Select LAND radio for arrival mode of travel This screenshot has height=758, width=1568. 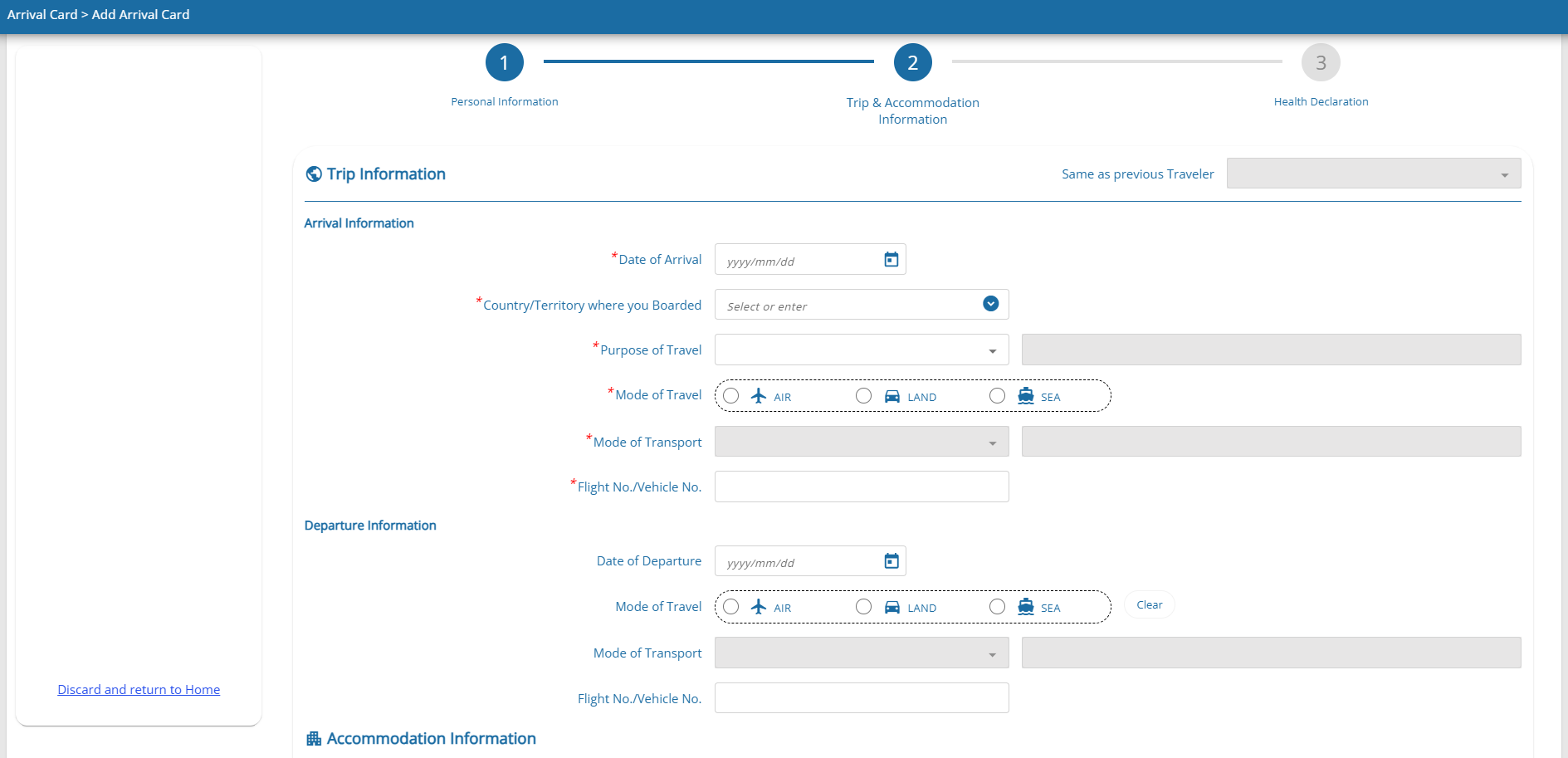coord(863,396)
